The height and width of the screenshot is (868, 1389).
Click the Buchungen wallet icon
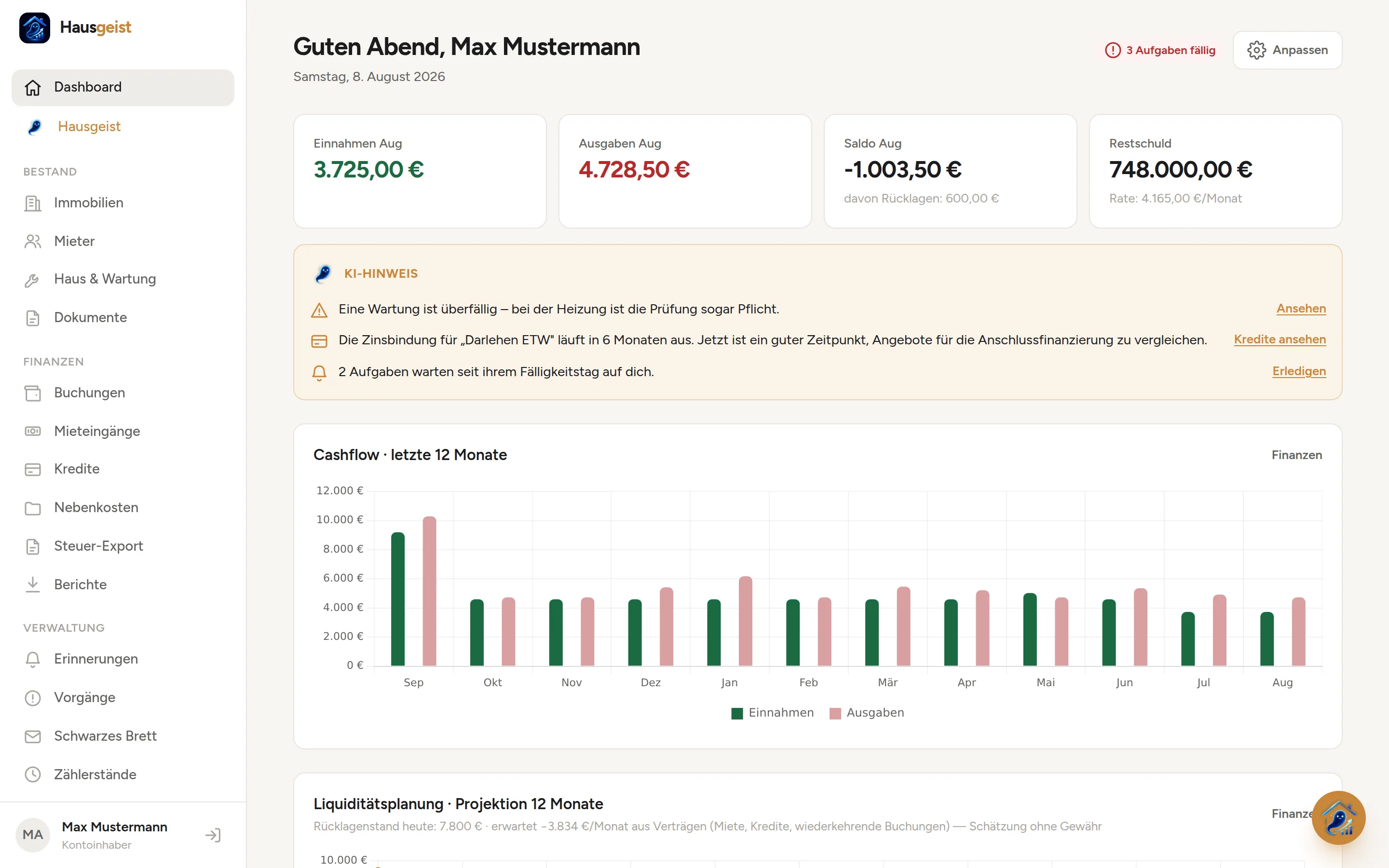click(33, 393)
